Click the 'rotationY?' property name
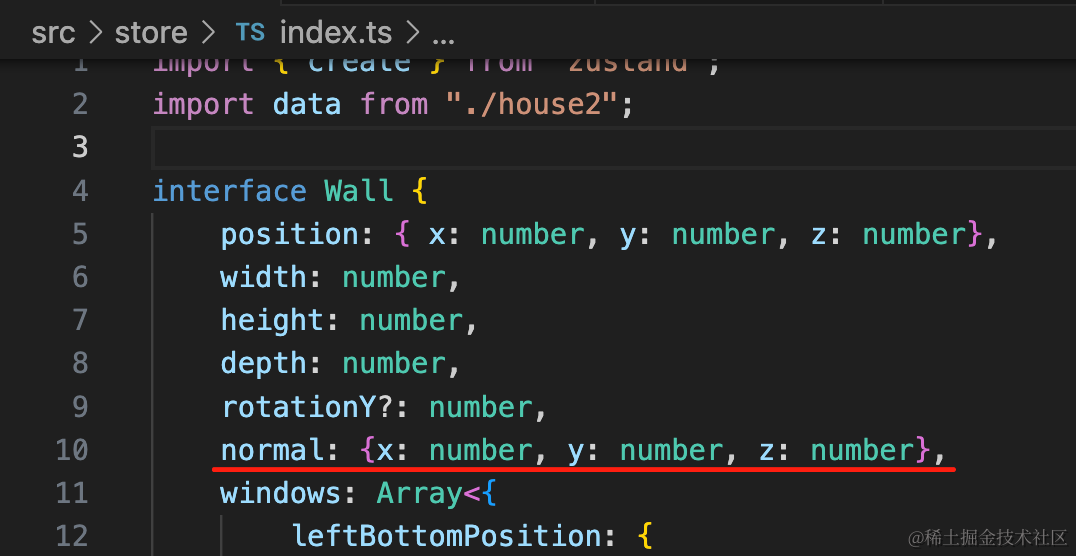This screenshot has width=1076, height=556. pos(307,408)
